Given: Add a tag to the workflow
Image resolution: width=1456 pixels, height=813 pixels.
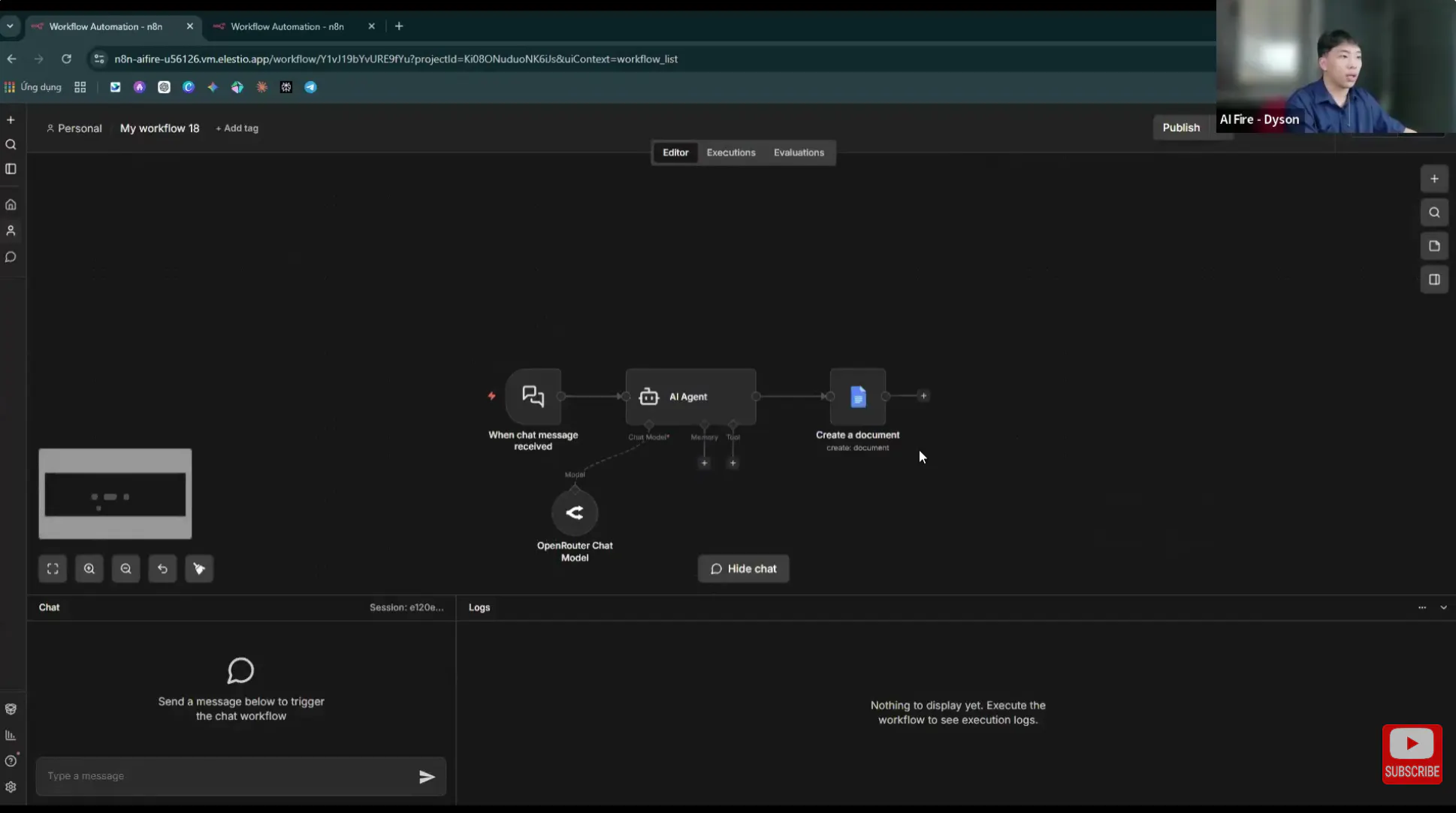Looking at the screenshot, I should click(x=237, y=128).
